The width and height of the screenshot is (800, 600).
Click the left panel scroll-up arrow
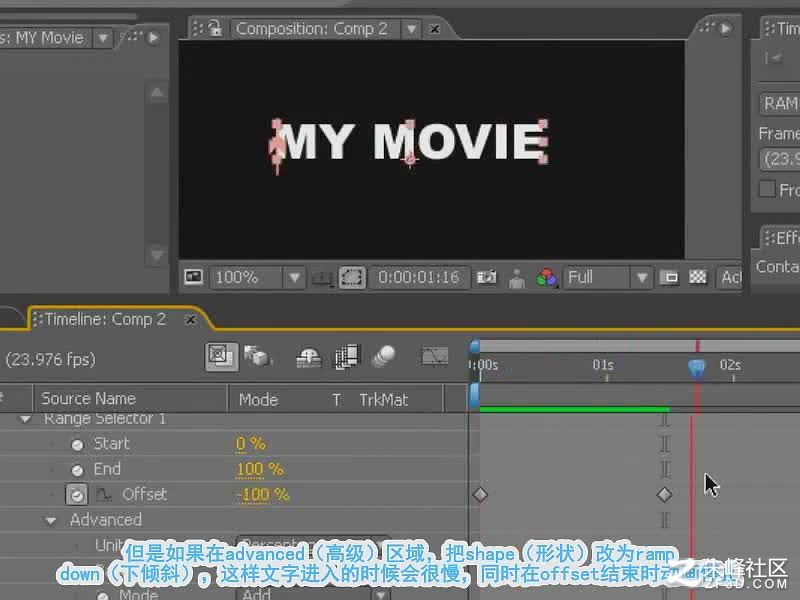pyautogui.click(x=157, y=93)
